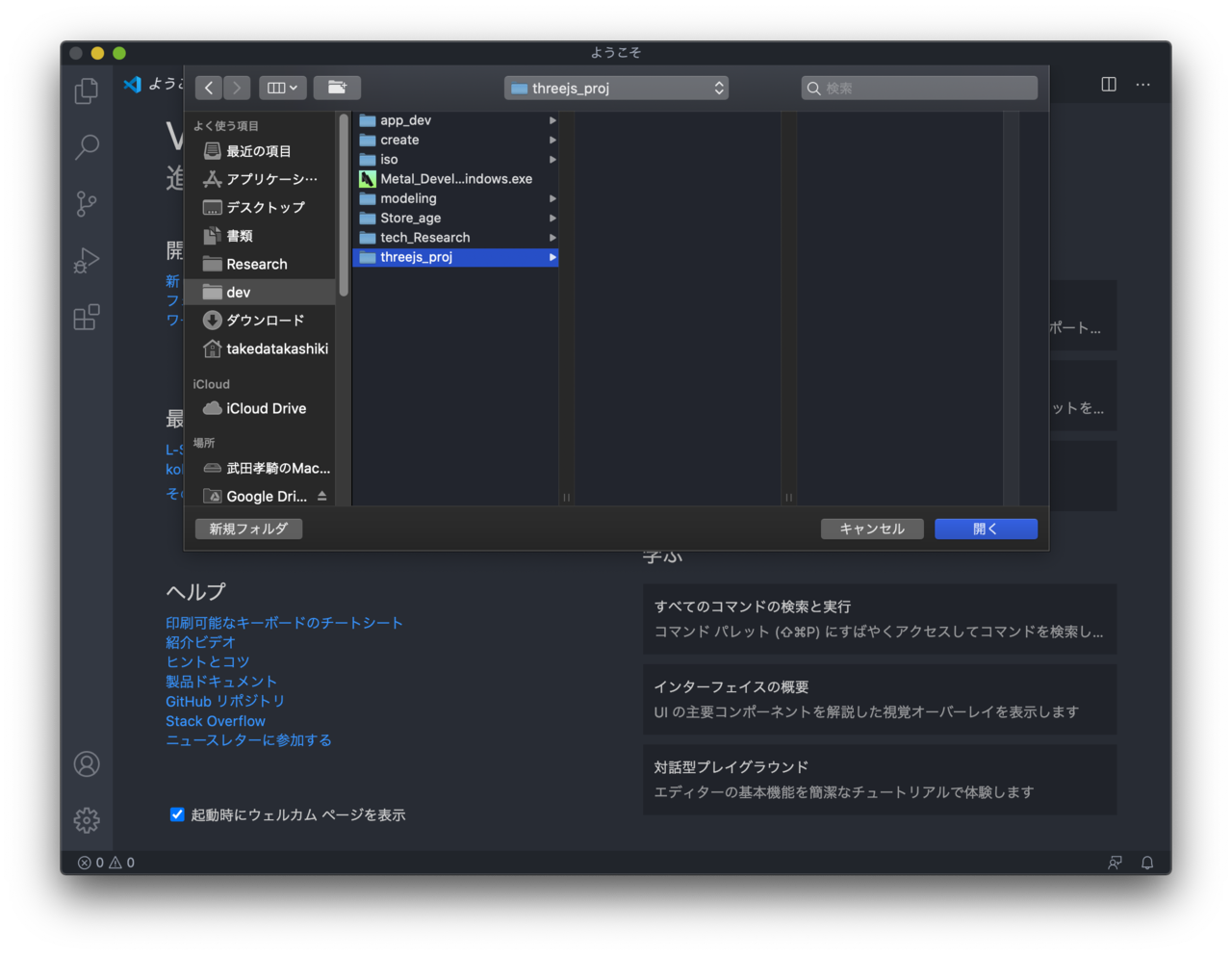
Task: Expand modeling folder arrow
Action: pyautogui.click(x=552, y=198)
